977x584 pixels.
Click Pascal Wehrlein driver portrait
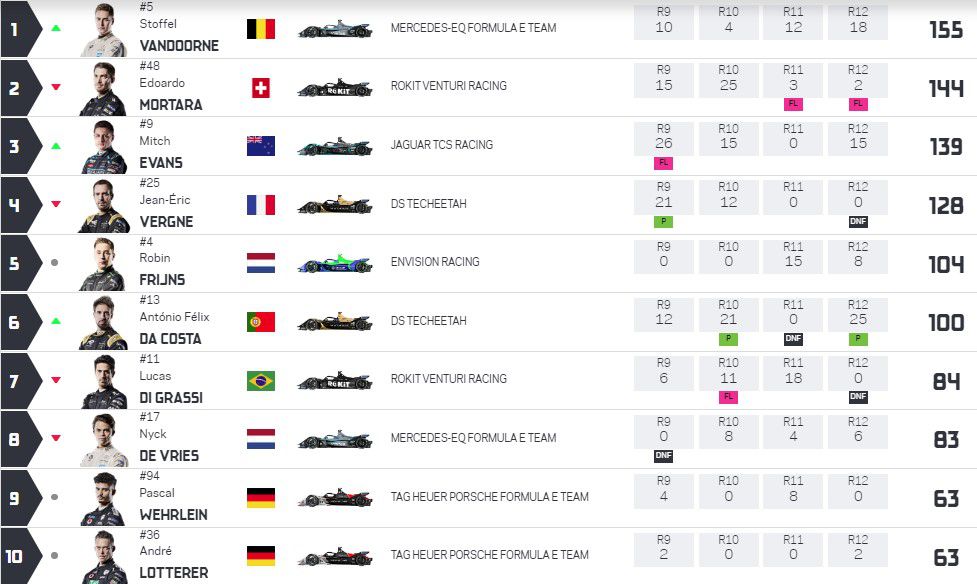coord(102,498)
